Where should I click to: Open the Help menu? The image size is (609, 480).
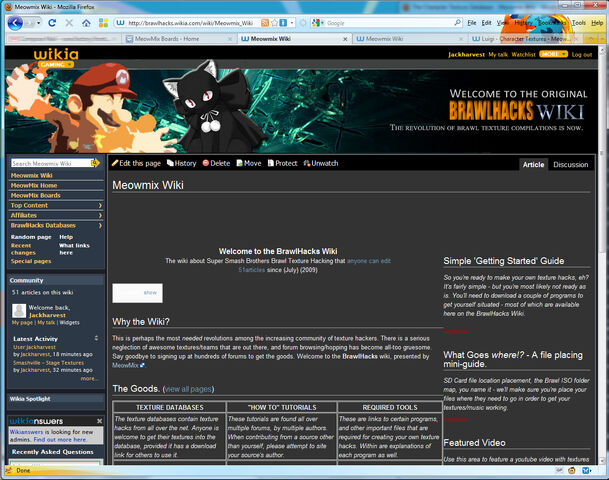[597, 23]
